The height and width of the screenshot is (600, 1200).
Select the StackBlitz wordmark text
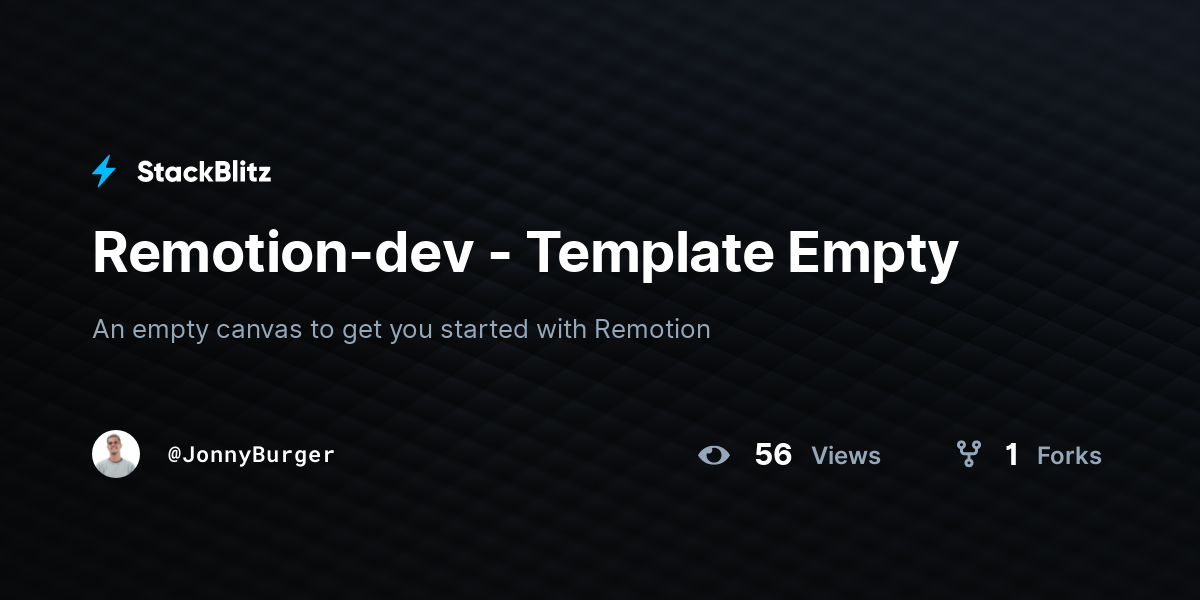204,172
